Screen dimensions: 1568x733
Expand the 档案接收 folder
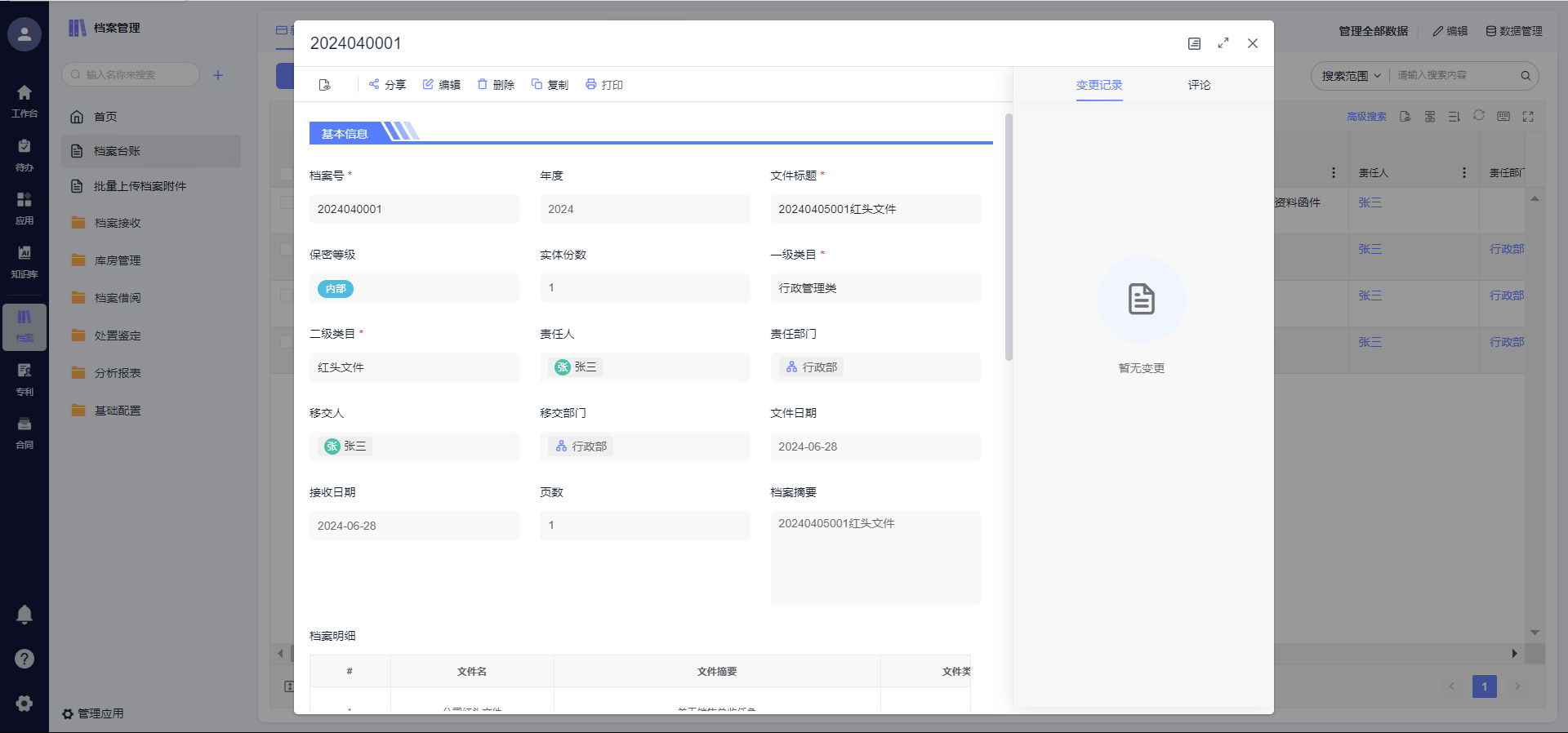point(118,223)
